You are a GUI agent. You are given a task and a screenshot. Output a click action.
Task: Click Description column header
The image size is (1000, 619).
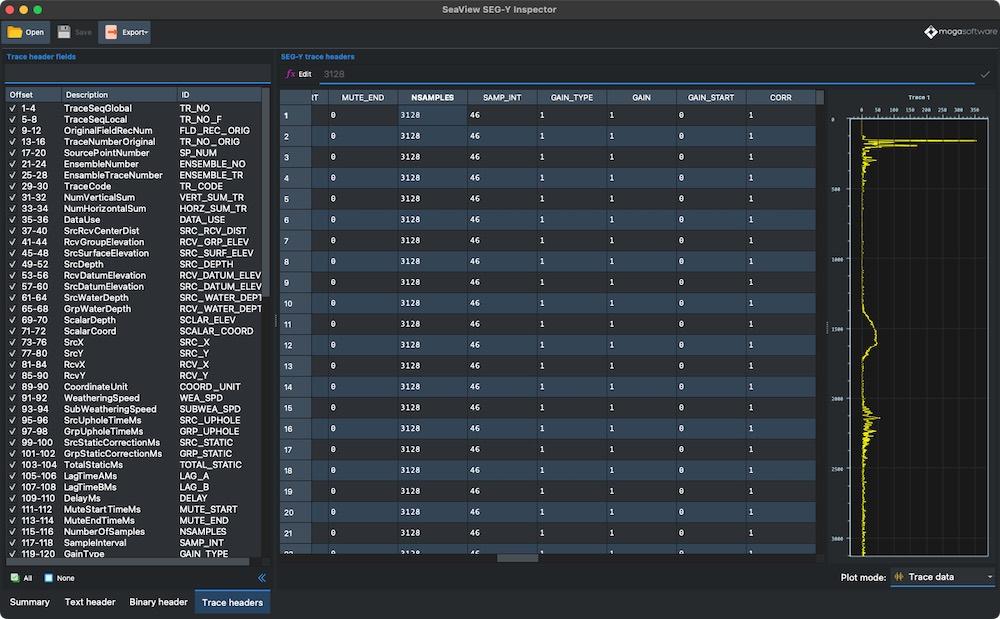coord(119,94)
